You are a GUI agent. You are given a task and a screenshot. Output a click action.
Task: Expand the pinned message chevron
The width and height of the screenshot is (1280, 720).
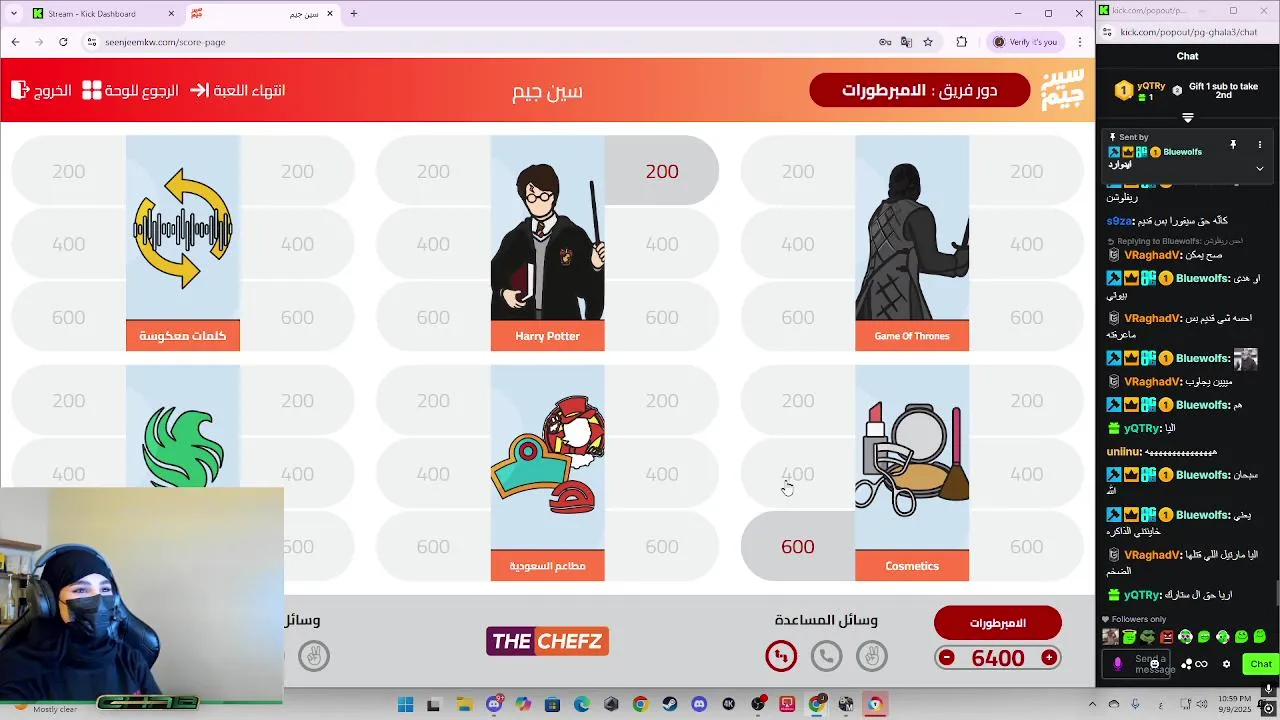pos(1260,168)
